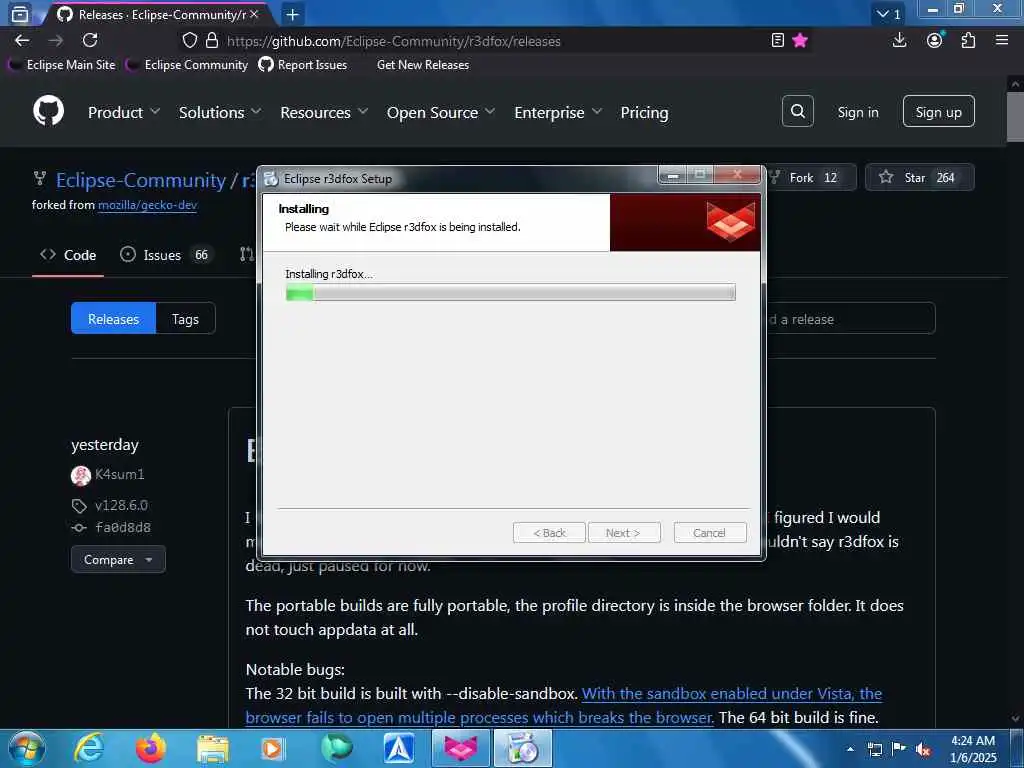Reload the page with the refresh icon
Viewport: 1024px width, 768px height.
point(90,40)
